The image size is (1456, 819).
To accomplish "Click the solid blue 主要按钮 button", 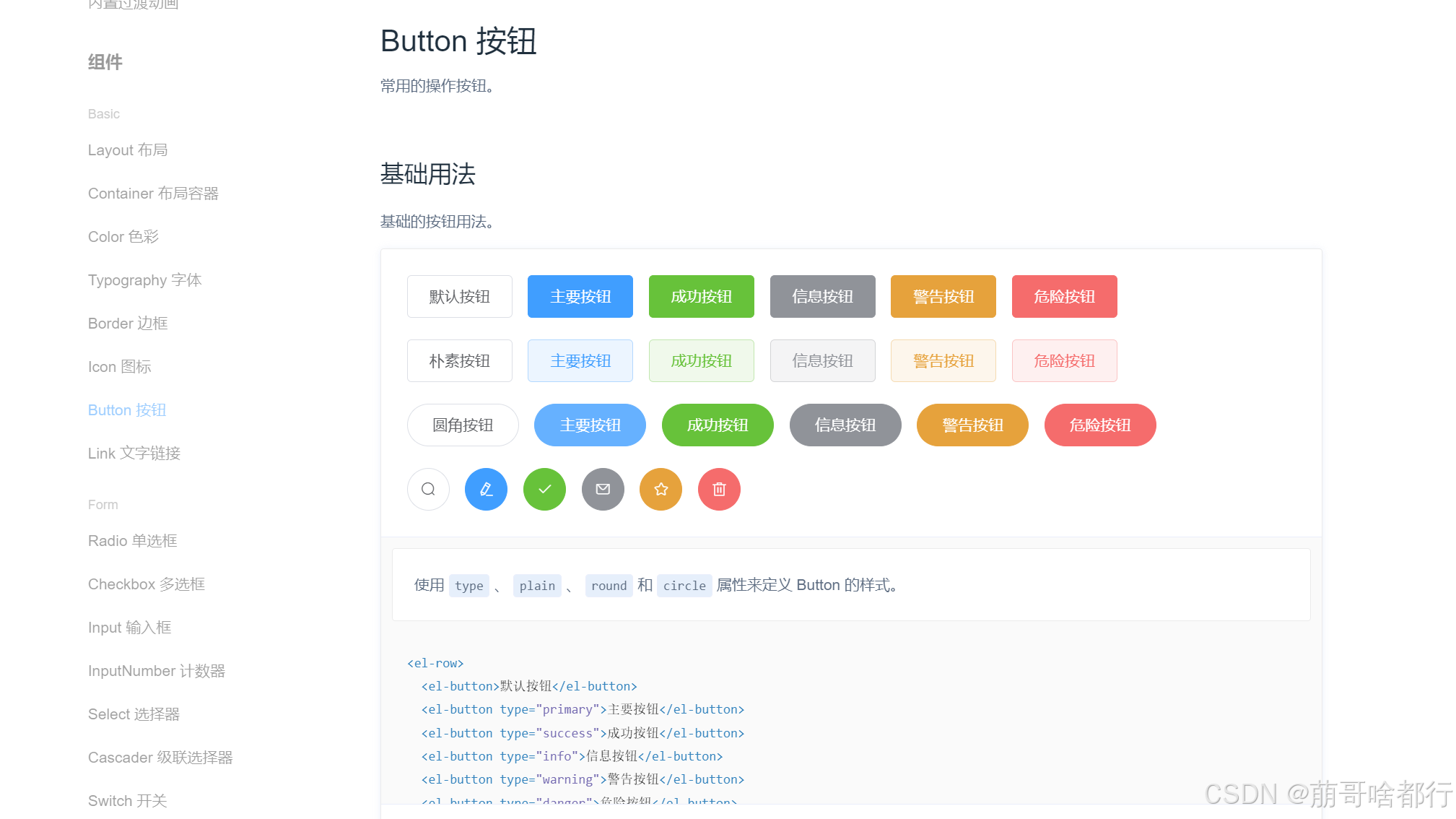I will (580, 296).
